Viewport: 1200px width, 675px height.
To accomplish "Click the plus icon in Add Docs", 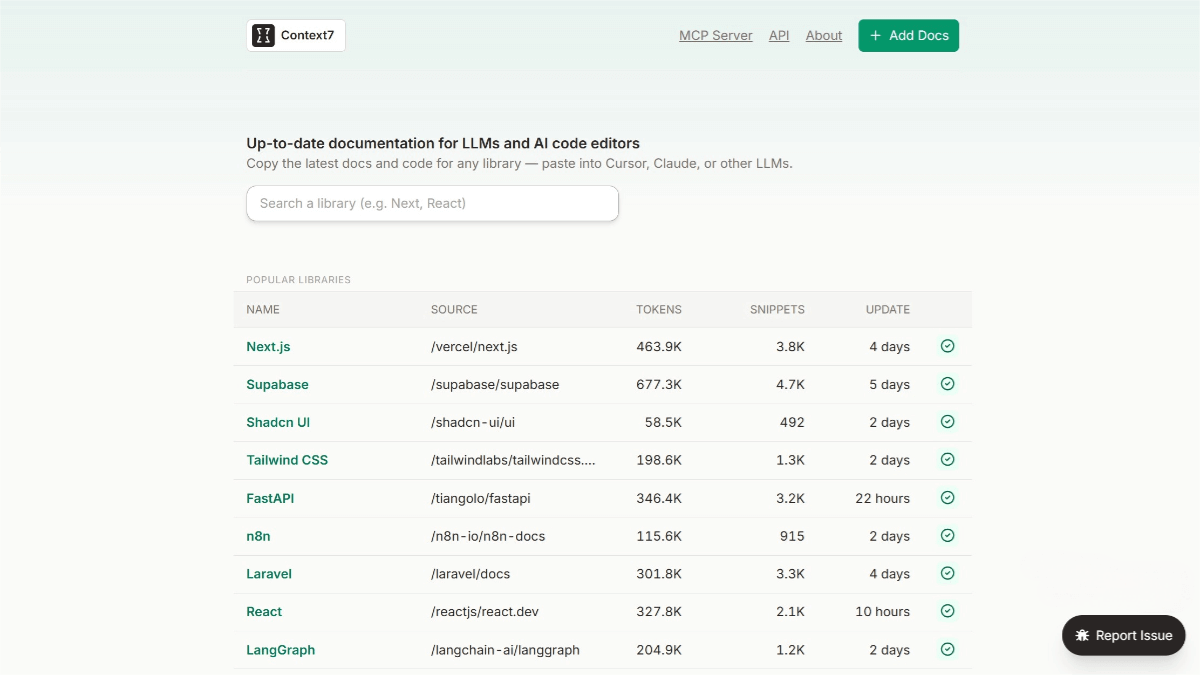I will (875, 36).
